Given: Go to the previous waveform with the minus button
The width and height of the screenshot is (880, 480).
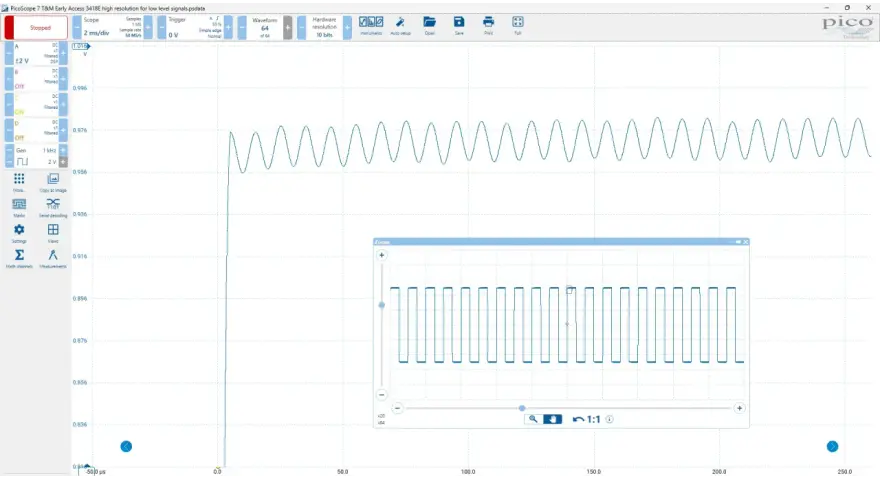Looking at the screenshot, I should pos(242,27).
